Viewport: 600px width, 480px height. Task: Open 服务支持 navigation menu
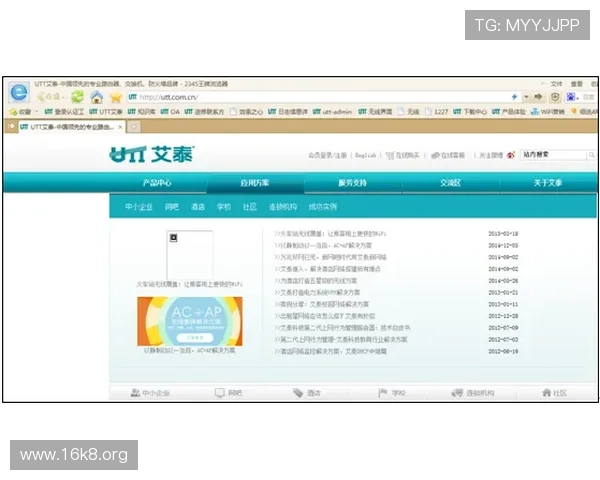(x=352, y=183)
